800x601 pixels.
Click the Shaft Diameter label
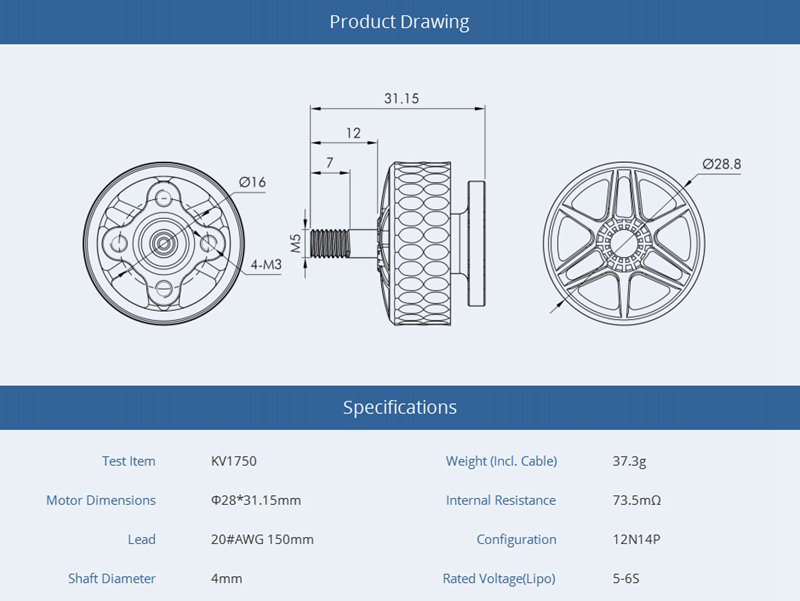(x=112, y=578)
